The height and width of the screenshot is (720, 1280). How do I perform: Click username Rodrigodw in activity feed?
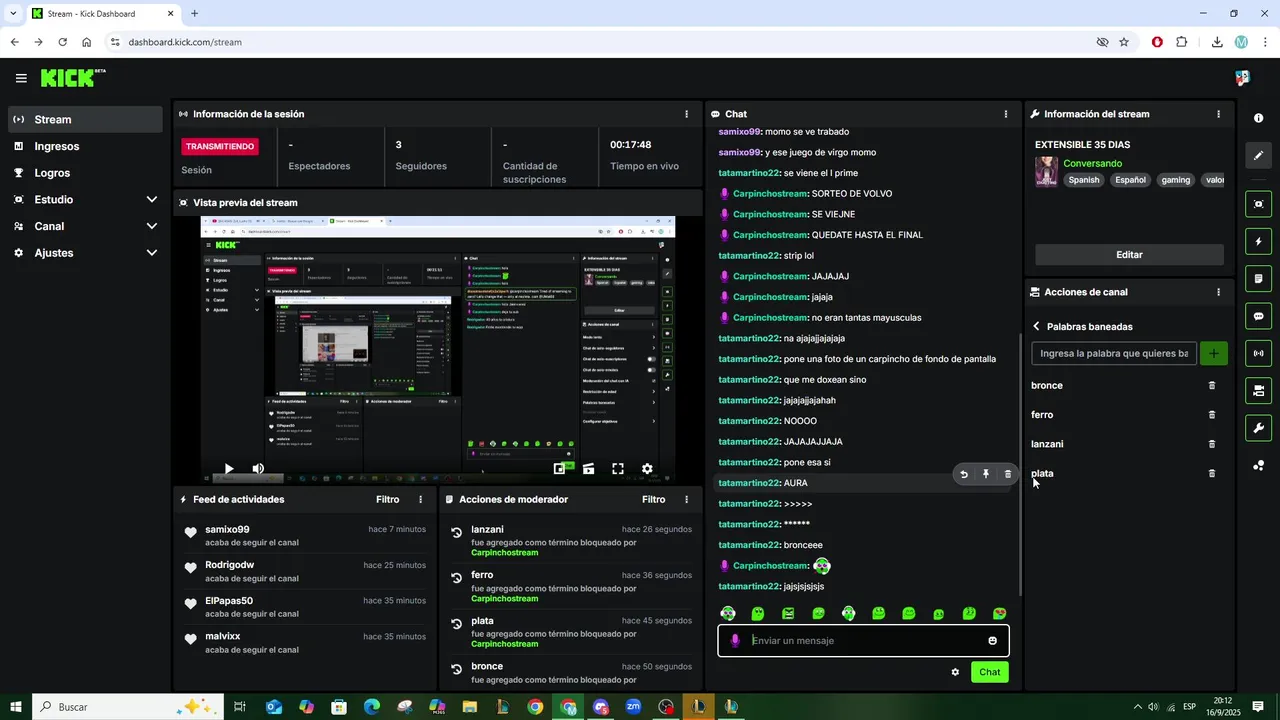(x=230, y=565)
